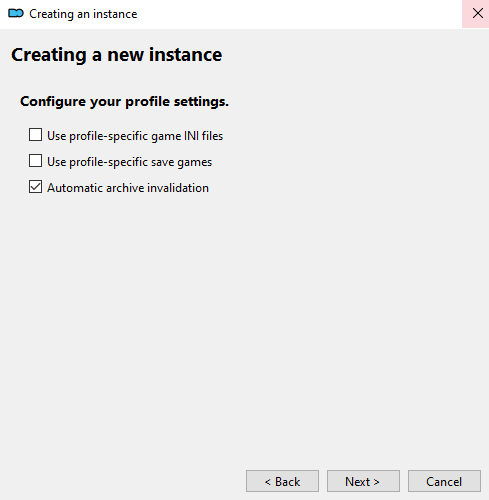Click the left arrow symbol on Back button
The height and width of the screenshot is (500, 489).
pos(267,482)
